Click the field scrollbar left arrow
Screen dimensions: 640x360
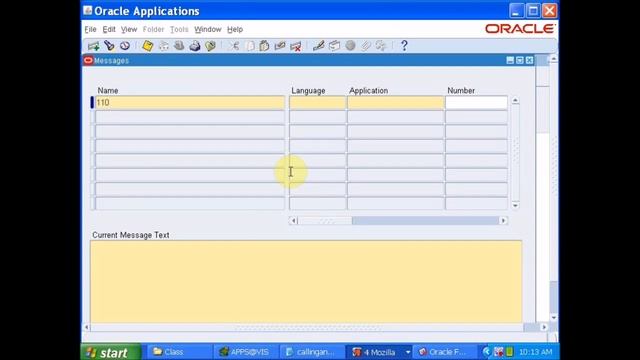tap(293, 220)
